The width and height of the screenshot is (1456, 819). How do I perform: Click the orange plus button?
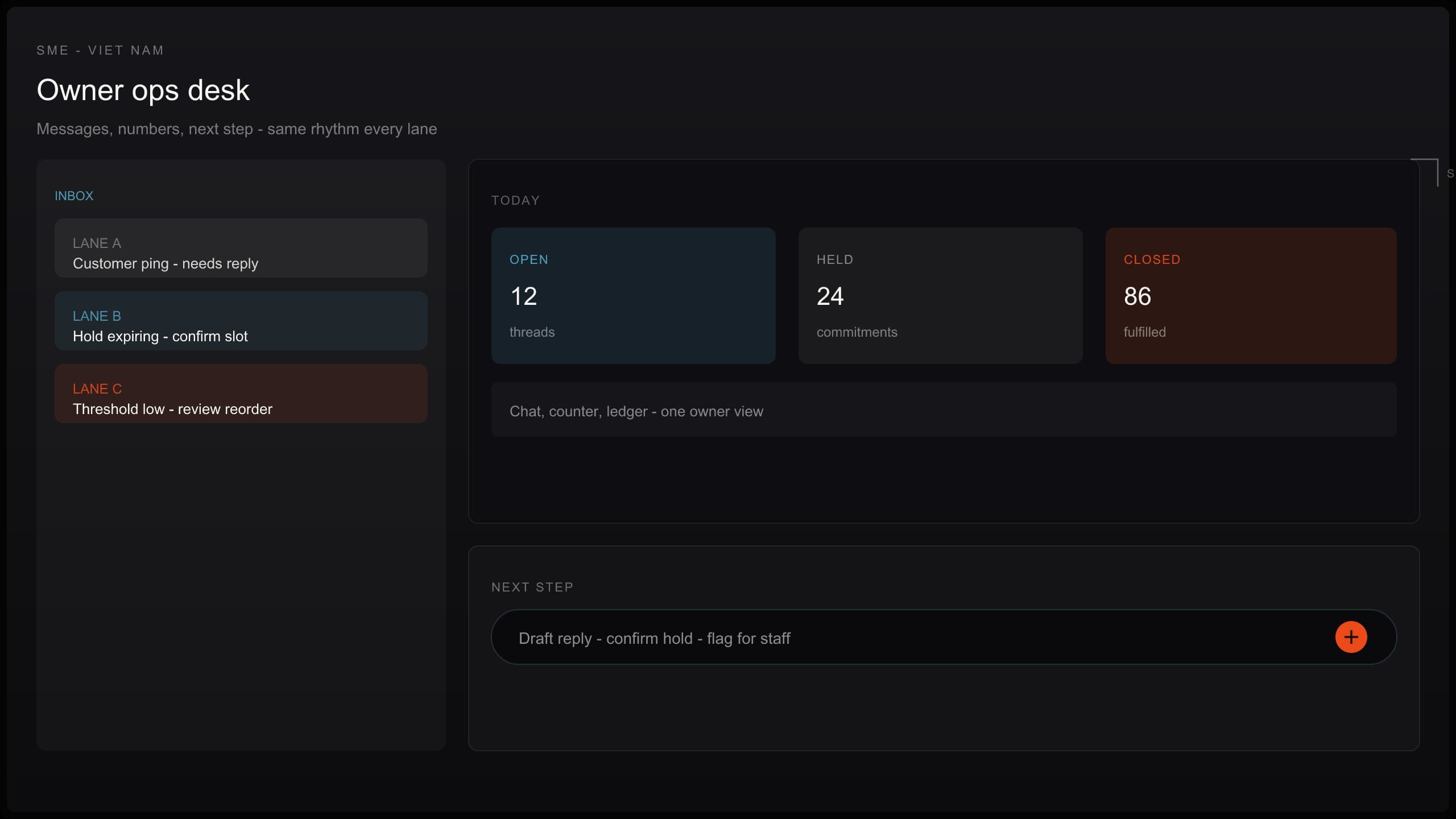point(1351,637)
